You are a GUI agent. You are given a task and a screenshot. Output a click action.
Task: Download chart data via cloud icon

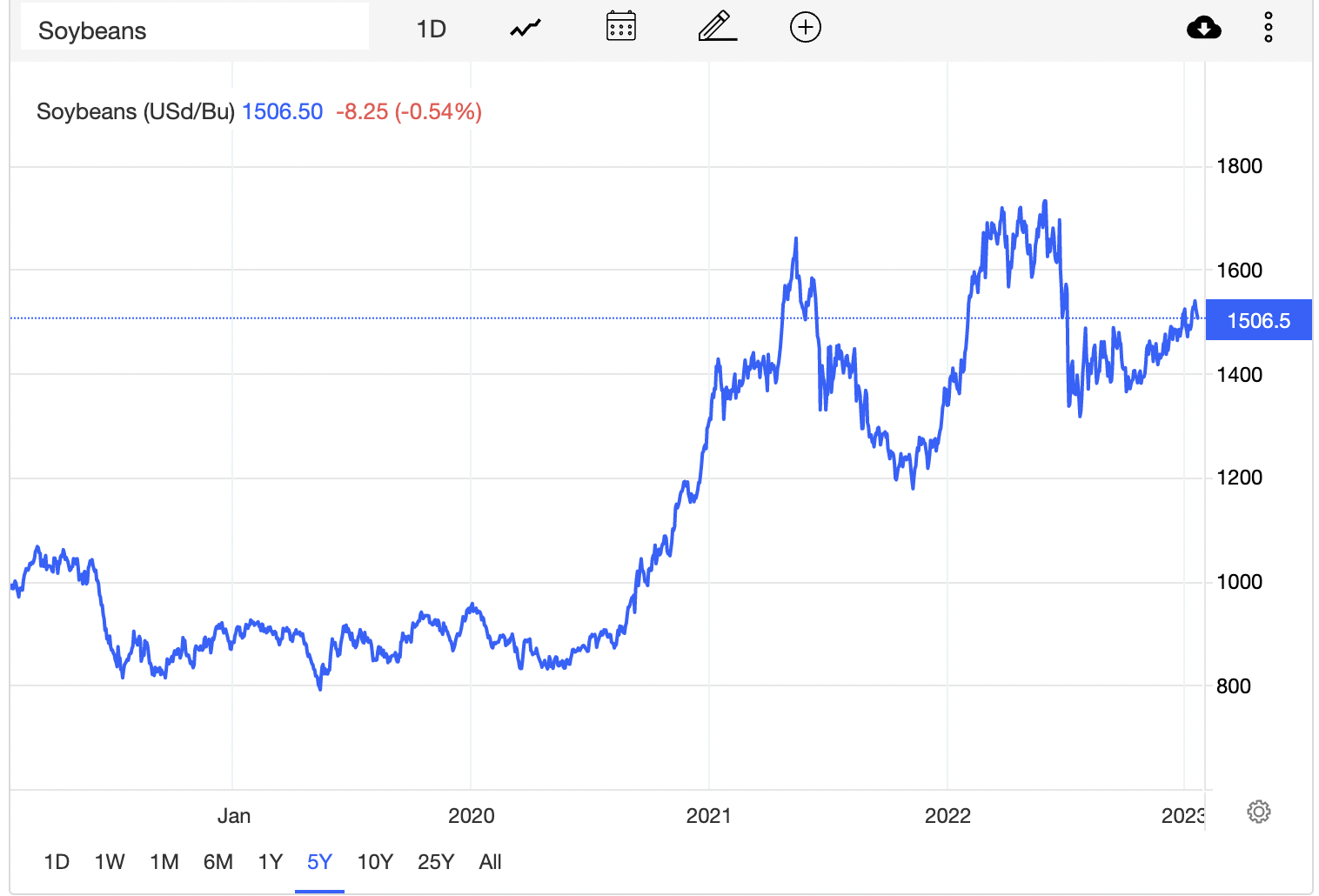coord(1204,28)
